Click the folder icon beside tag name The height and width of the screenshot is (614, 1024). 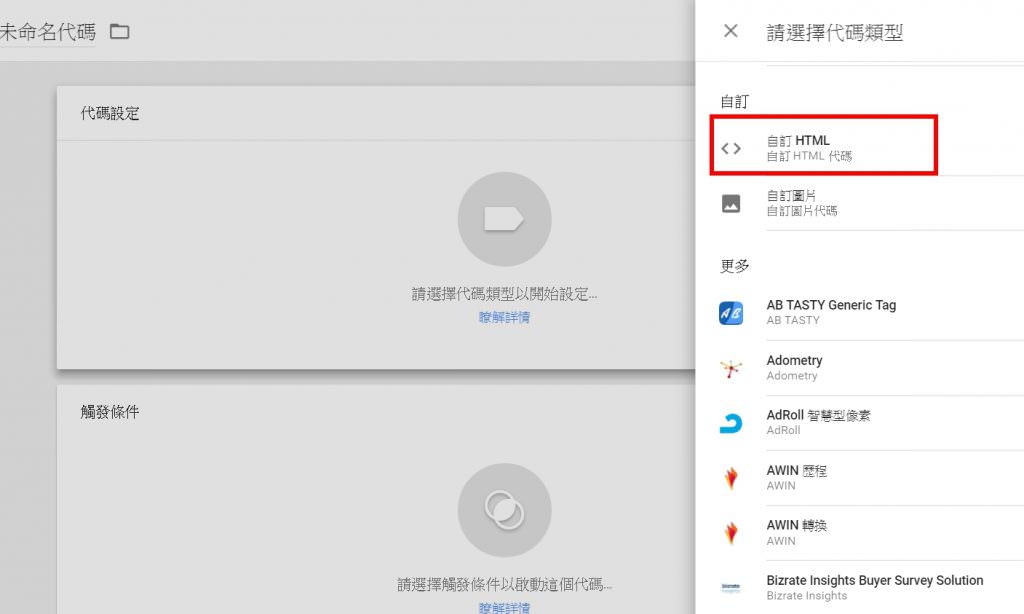tap(120, 32)
